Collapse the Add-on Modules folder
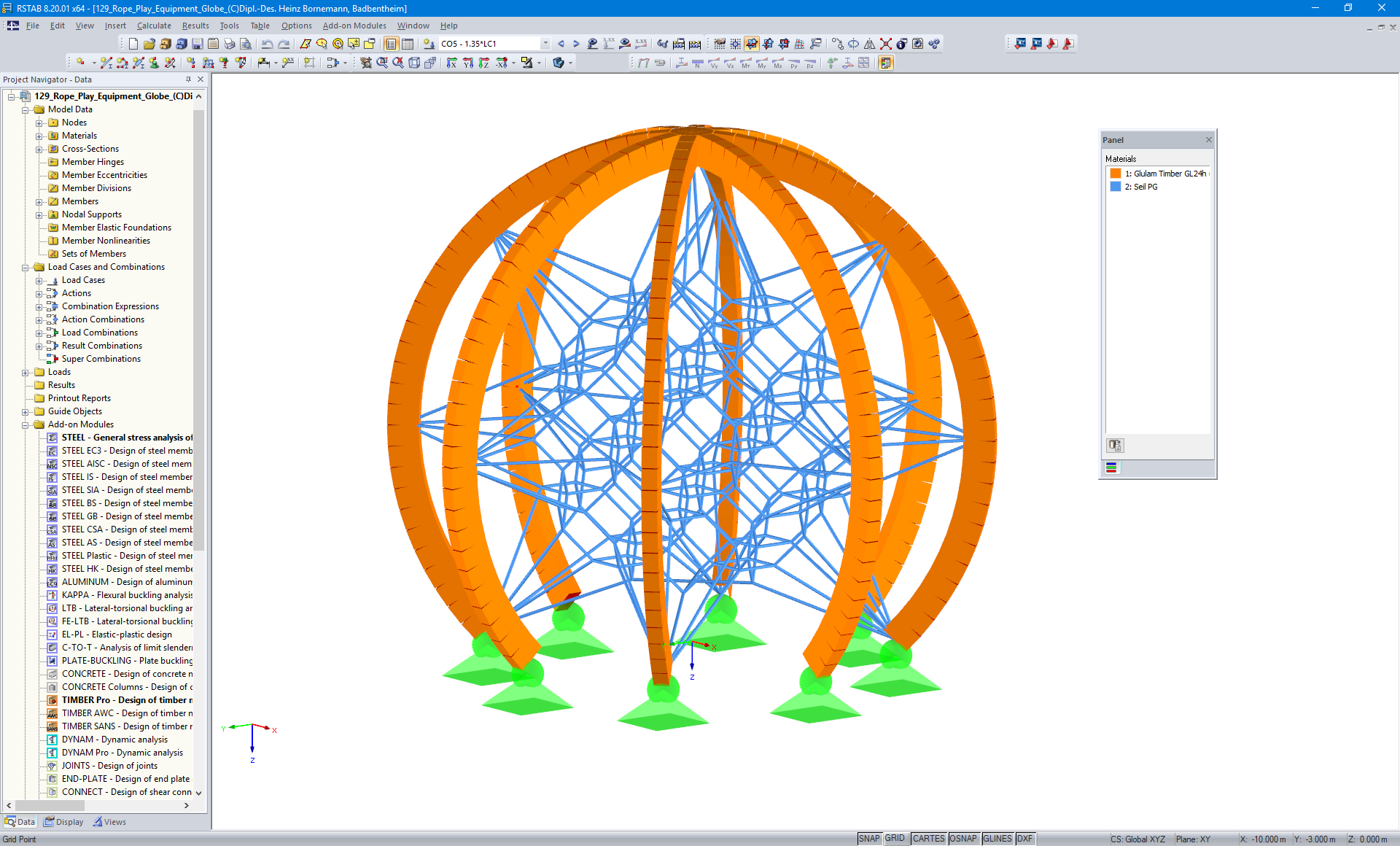This screenshot has width=1400, height=846. tap(26, 425)
